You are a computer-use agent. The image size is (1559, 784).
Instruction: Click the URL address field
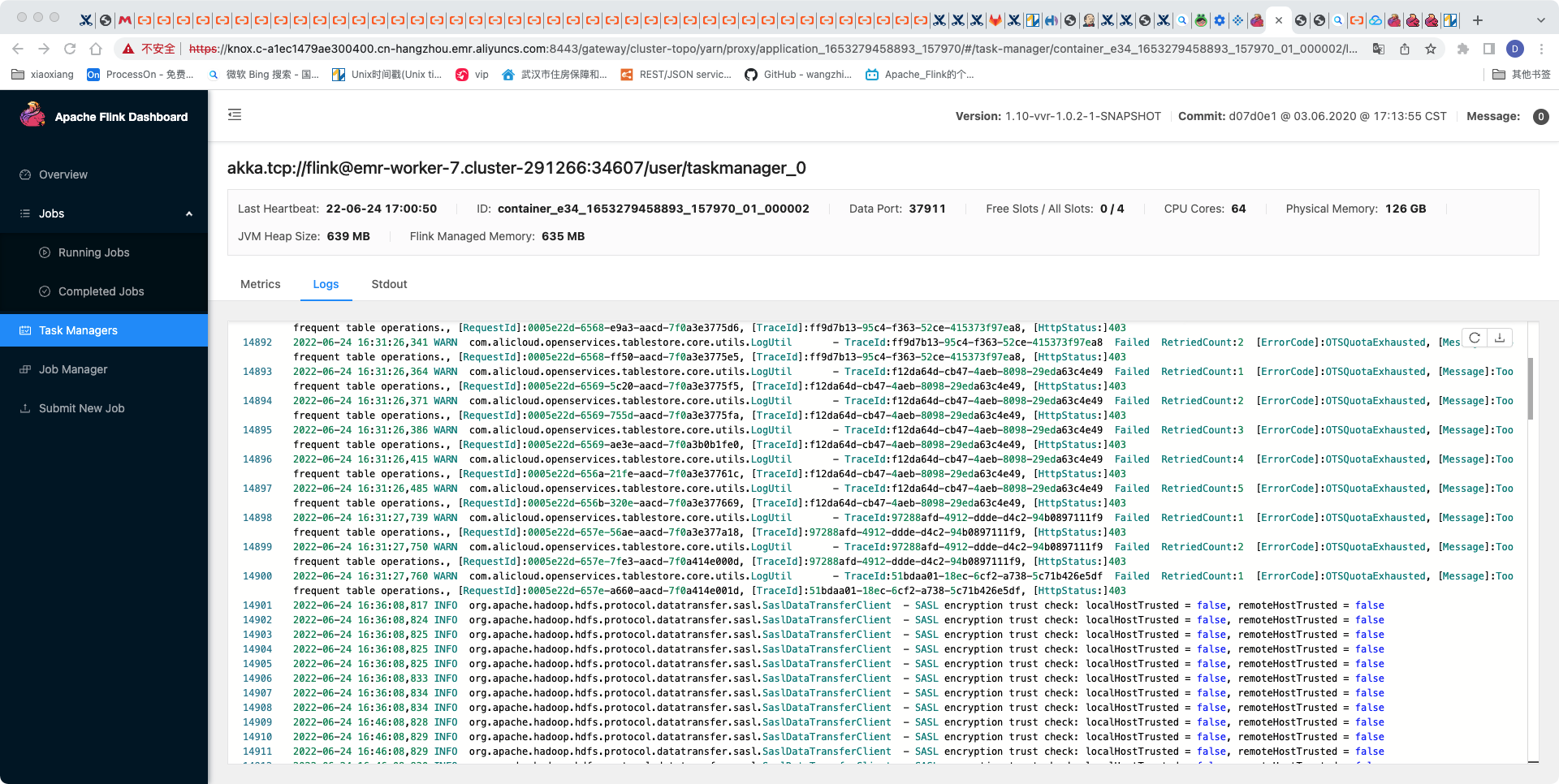tap(771, 49)
